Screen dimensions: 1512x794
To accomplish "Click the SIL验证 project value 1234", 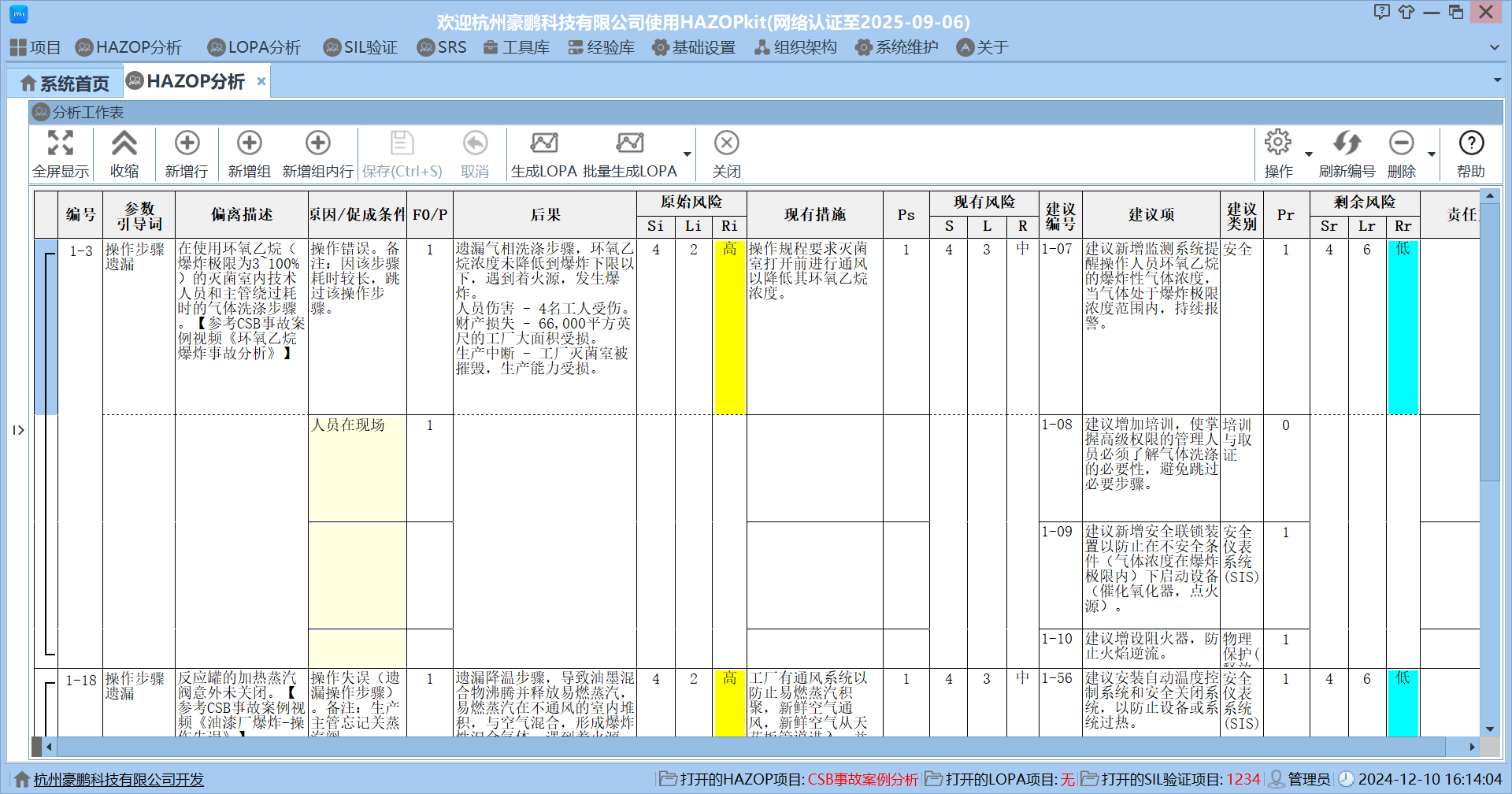I will (x=1243, y=780).
